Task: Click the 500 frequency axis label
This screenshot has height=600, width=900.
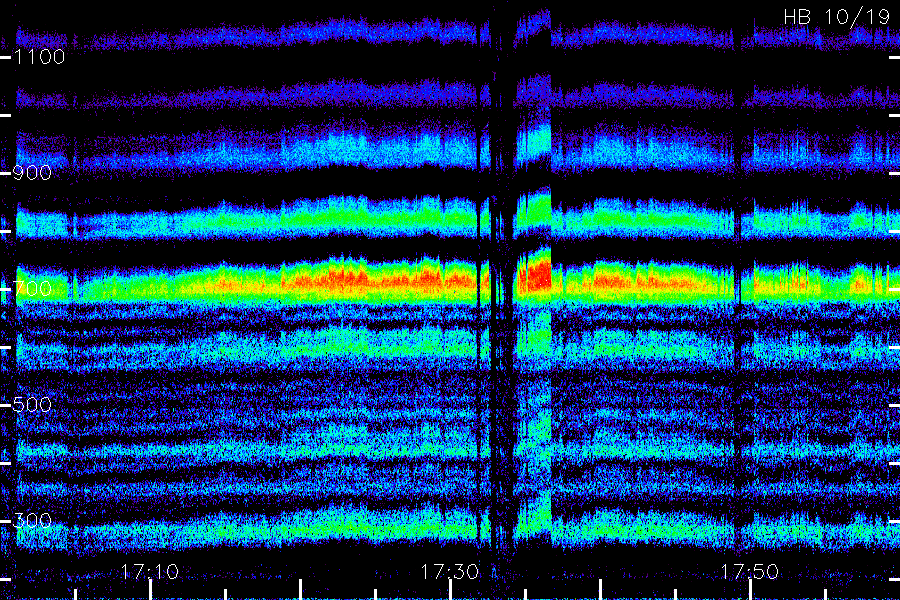Action: (x=32, y=405)
